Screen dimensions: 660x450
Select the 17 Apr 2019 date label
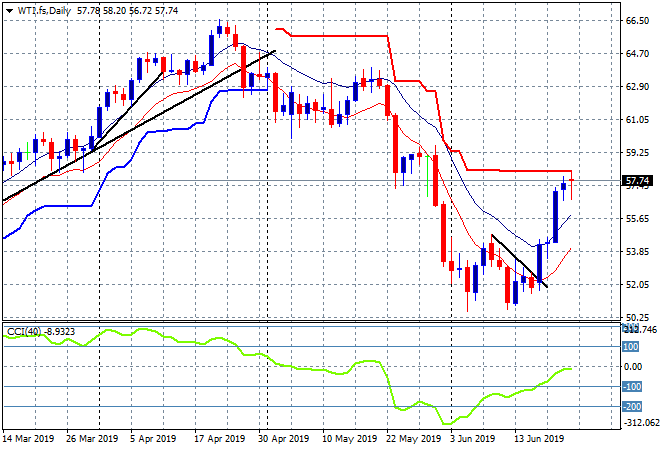pyautogui.click(x=219, y=439)
